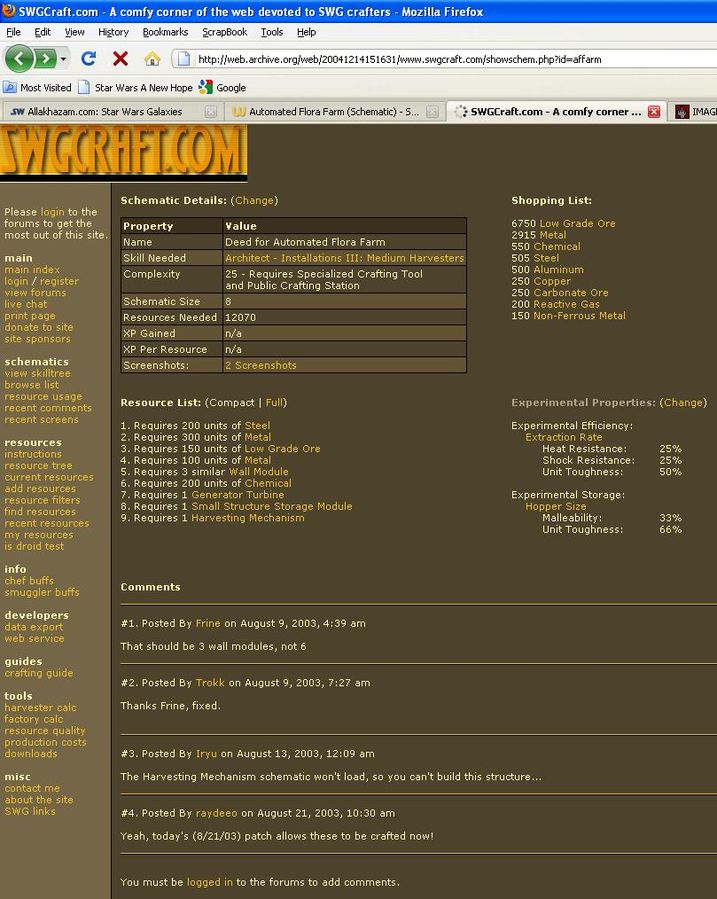This screenshot has width=717, height=899.
Task: Open the ScrapBook menu
Action: point(225,32)
